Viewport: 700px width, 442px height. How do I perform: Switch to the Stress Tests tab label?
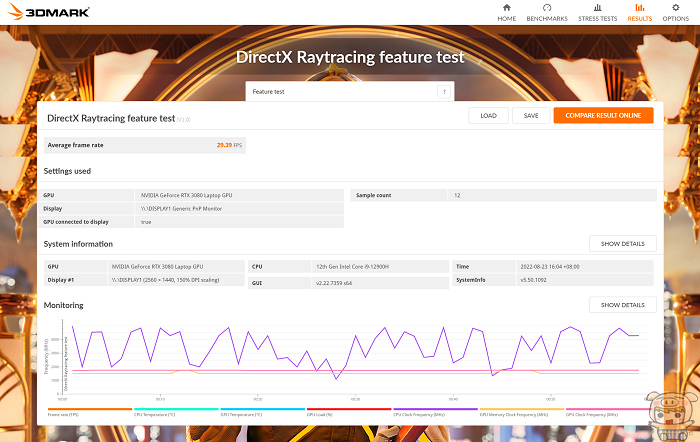pyautogui.click(x=598, y=18)
